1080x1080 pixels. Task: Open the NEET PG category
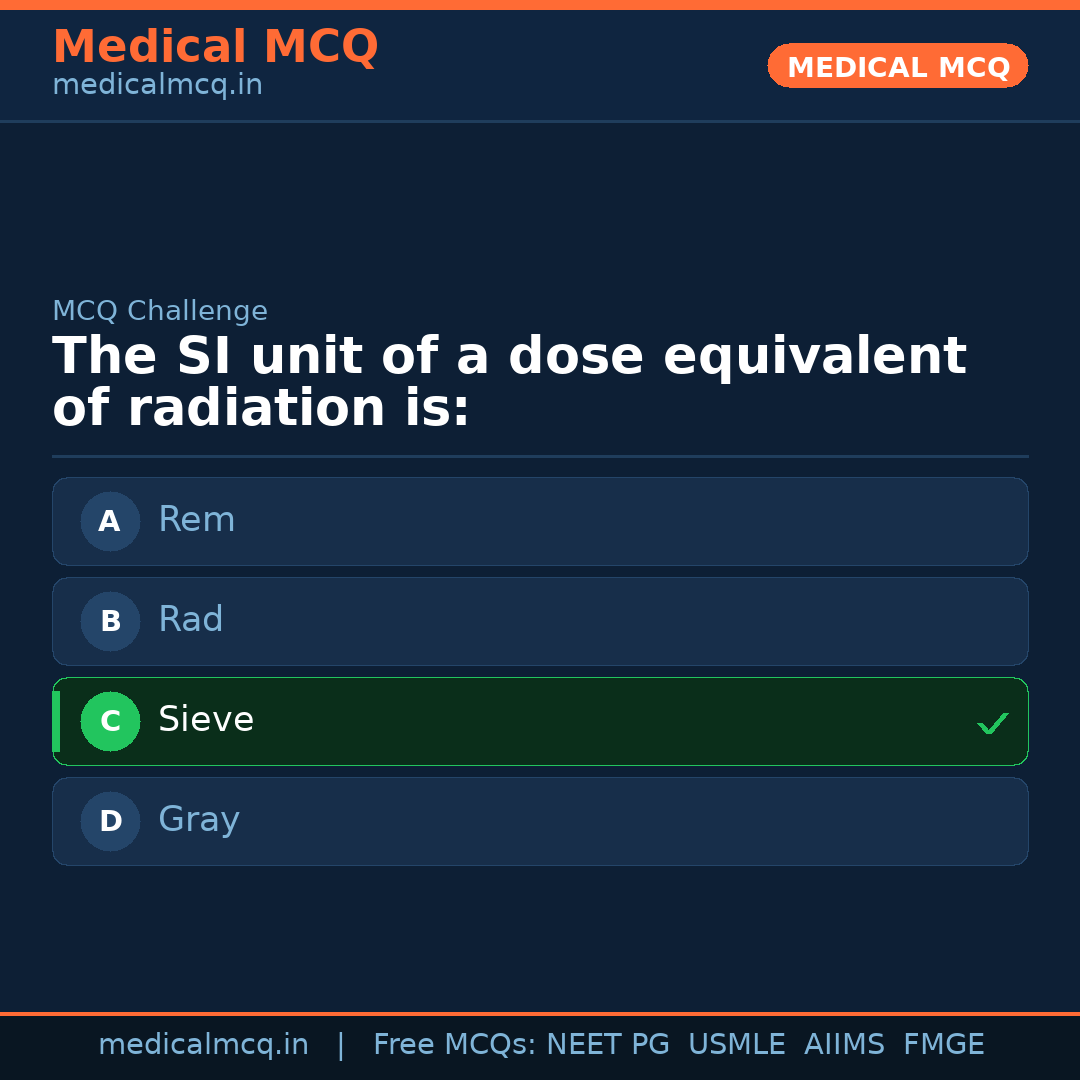tap(607, 1044)
